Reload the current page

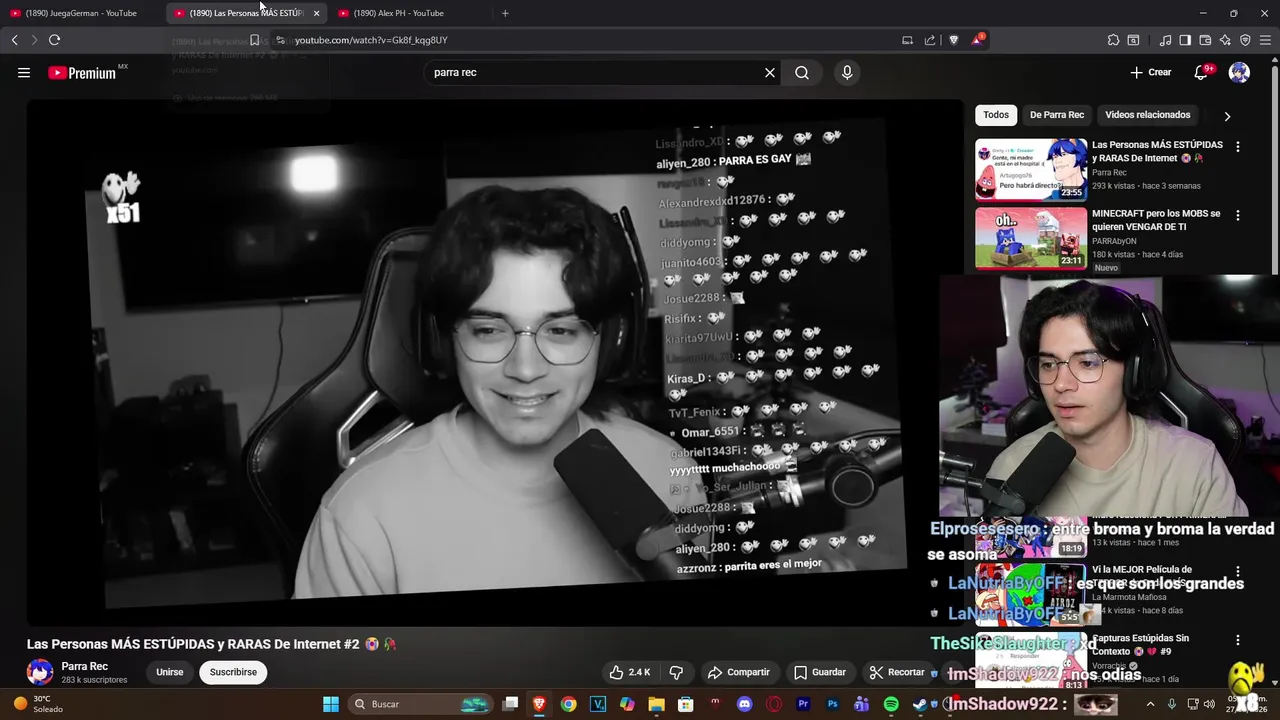[54, 40]
